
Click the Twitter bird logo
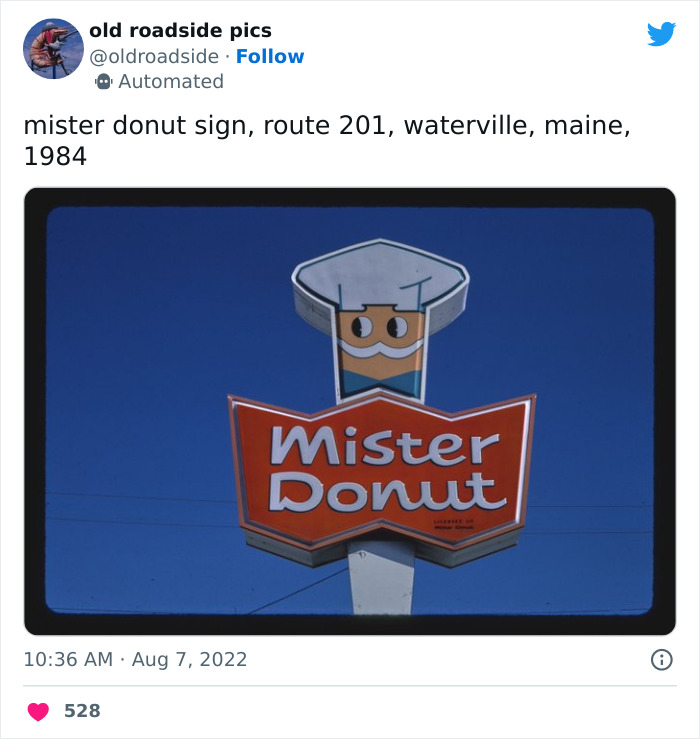[661, 35]
